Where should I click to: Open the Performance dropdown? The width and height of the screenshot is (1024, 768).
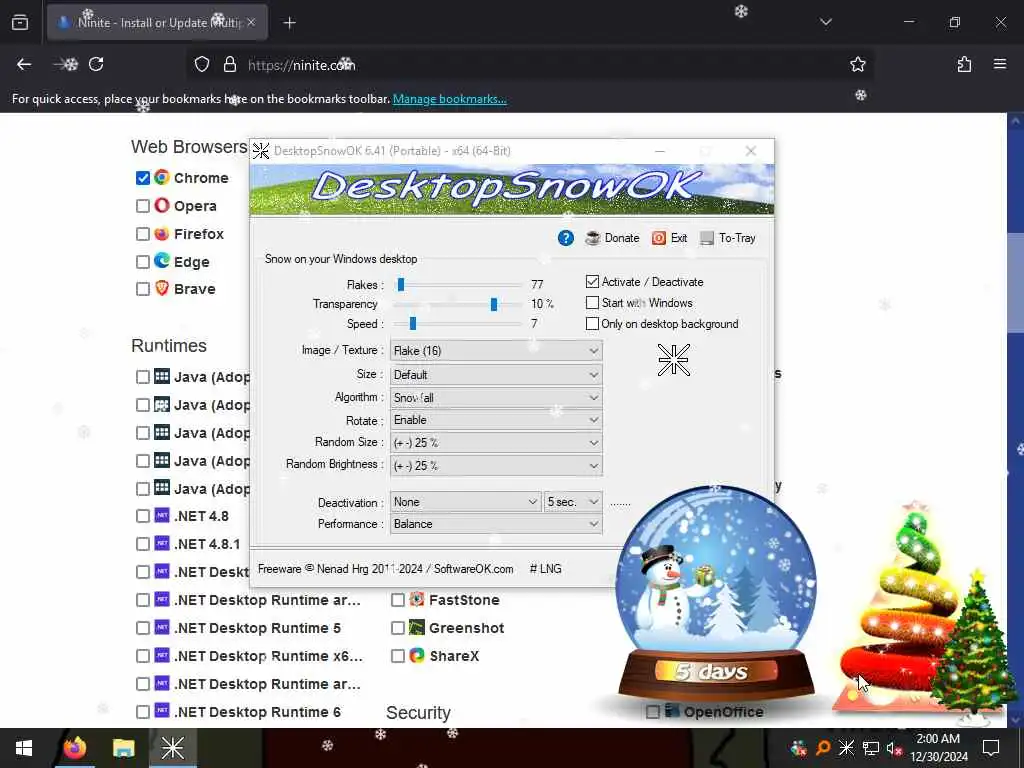click(496, 524)
